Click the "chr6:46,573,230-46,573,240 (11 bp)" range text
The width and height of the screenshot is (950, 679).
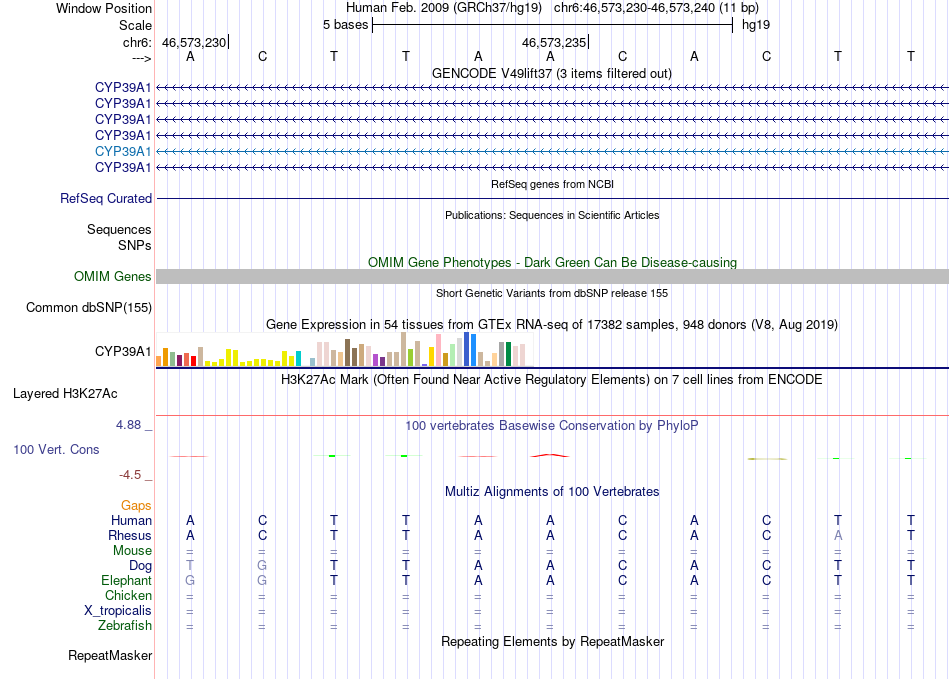tap(656, 8)
